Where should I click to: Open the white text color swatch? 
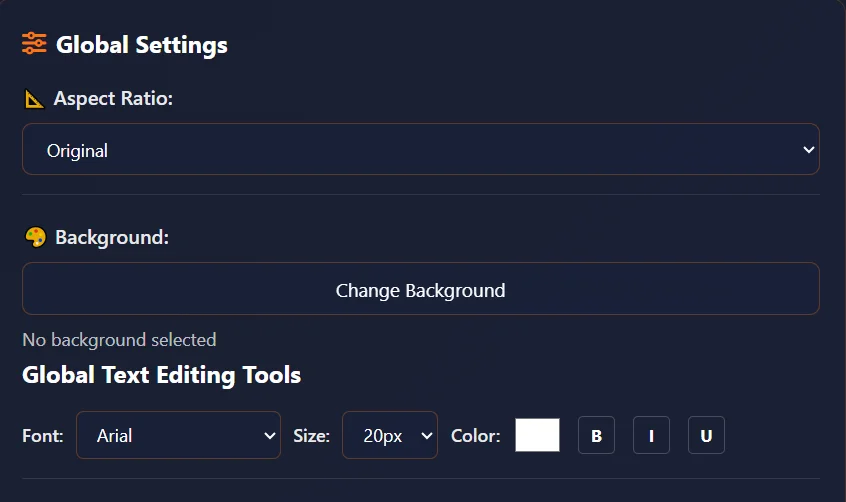(x=537, y=435)
